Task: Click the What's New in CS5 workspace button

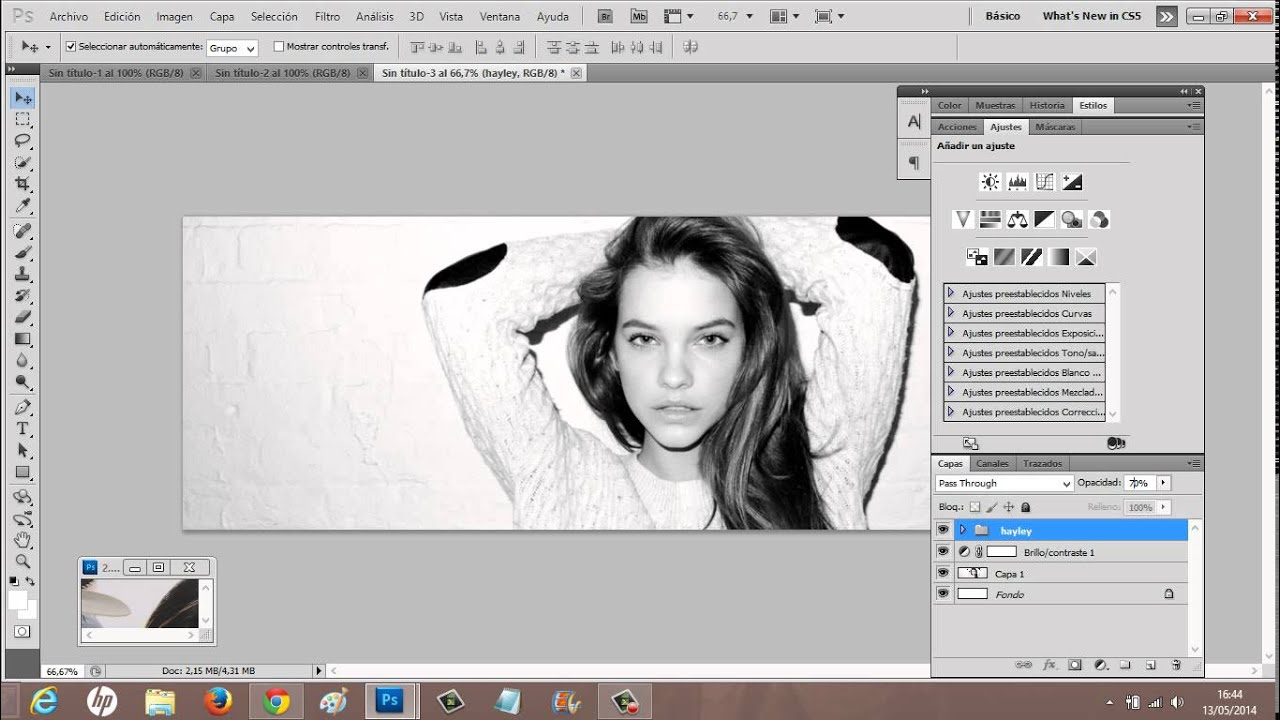Action: tap(1091, 16)
